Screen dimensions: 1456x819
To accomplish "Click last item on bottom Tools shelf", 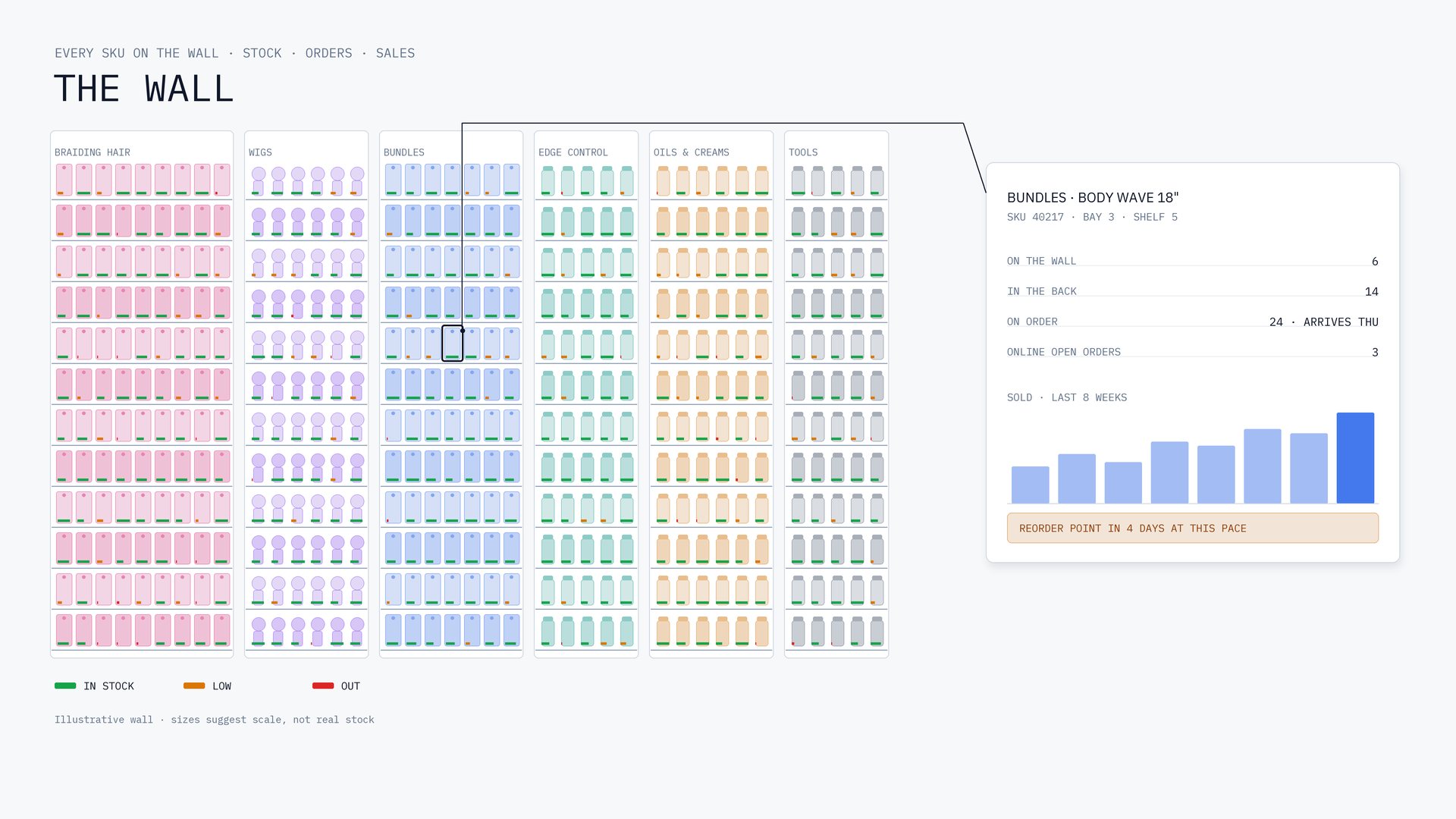I will (877, 631).
